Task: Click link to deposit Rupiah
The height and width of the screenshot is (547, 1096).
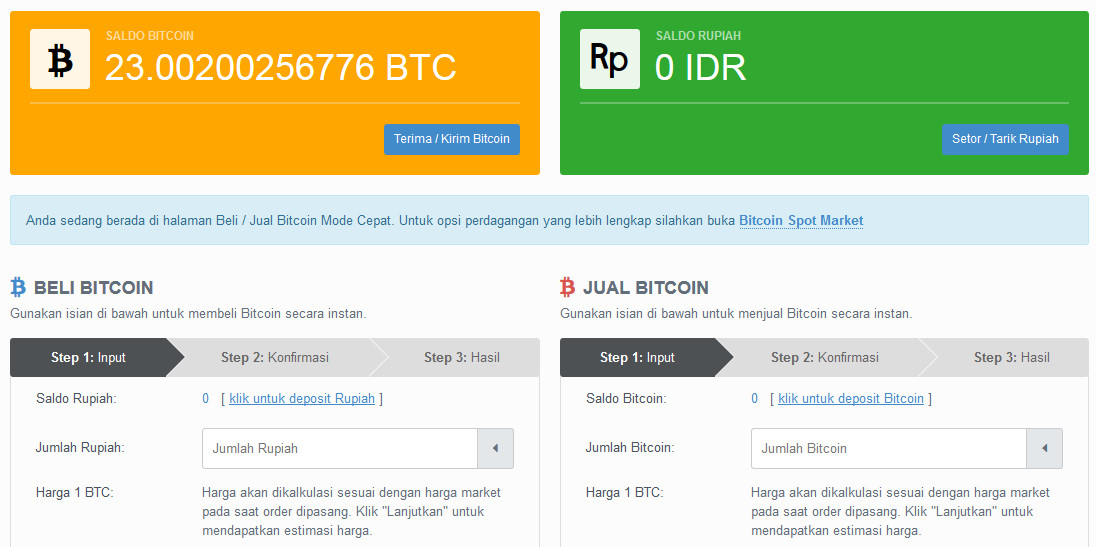Action: point(302,399)
